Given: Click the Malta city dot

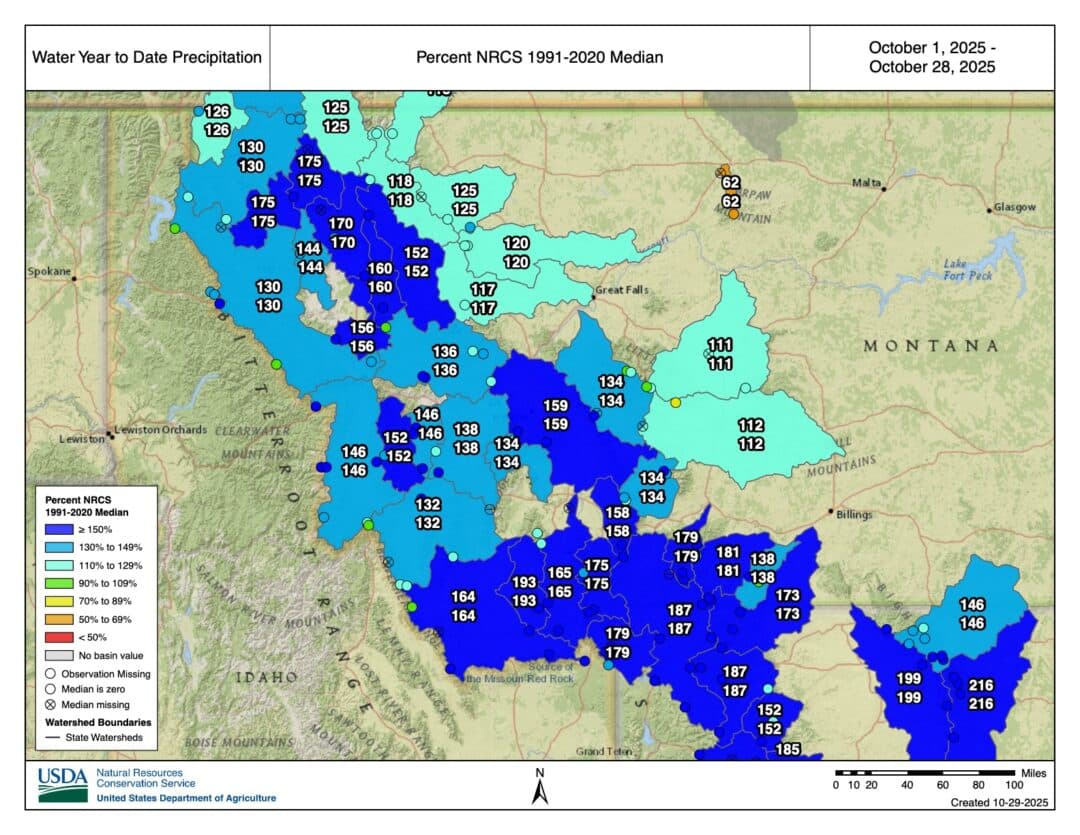Looking at the screenshot, I should coord(884,188).
